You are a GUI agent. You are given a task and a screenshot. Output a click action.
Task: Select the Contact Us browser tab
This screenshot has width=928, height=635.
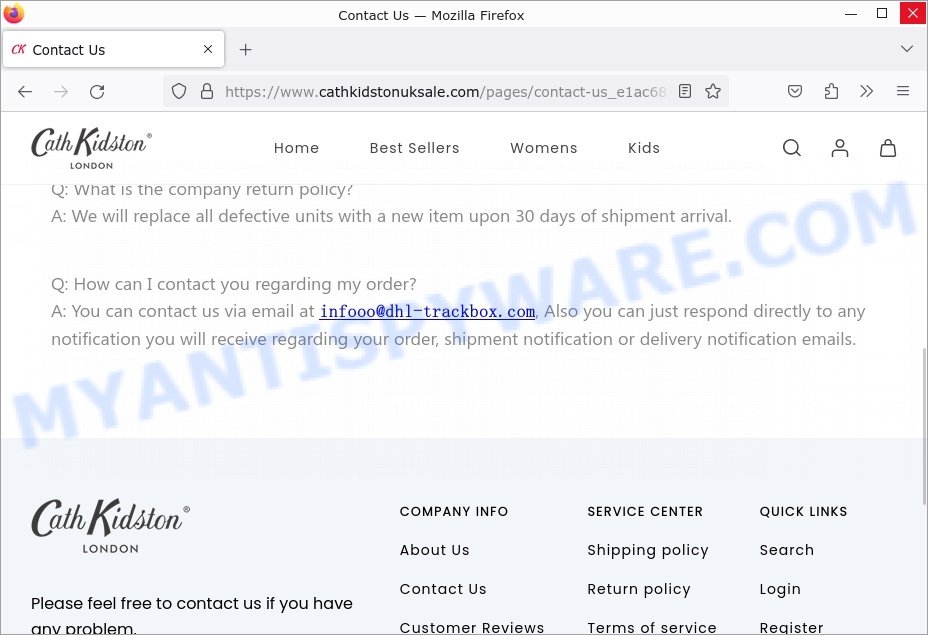114,50
